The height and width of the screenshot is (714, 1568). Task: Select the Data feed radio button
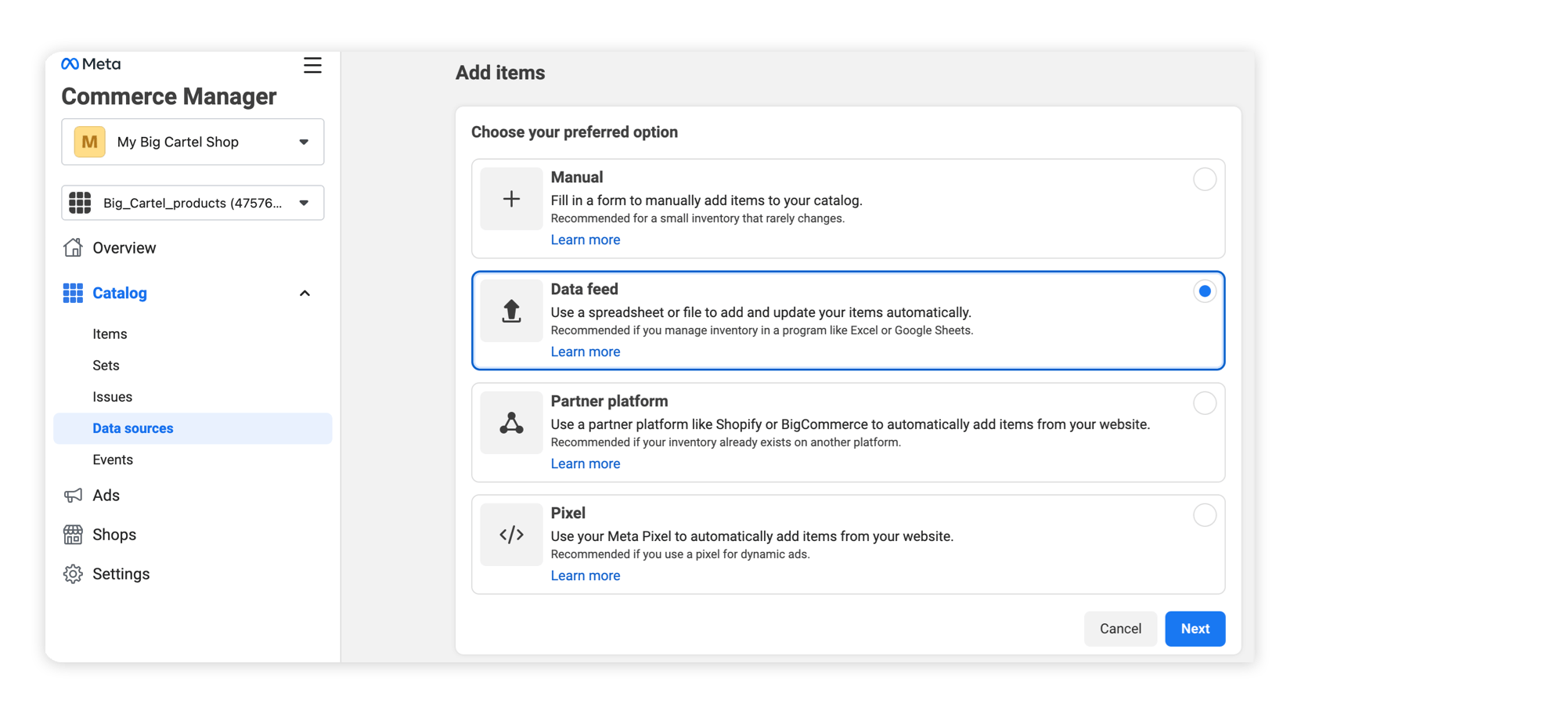point(1205,291)
